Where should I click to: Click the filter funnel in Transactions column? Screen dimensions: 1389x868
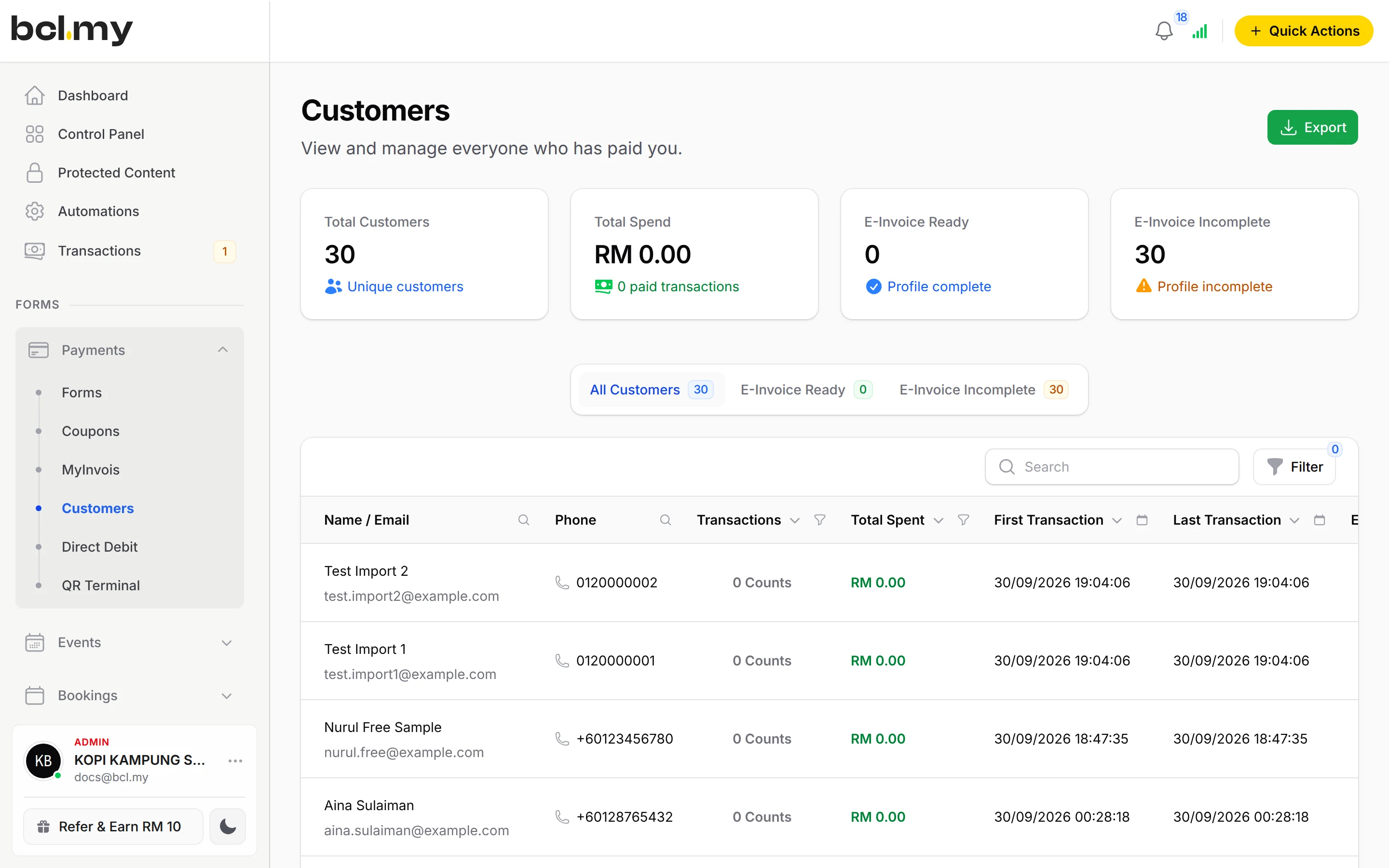[819, 519]
